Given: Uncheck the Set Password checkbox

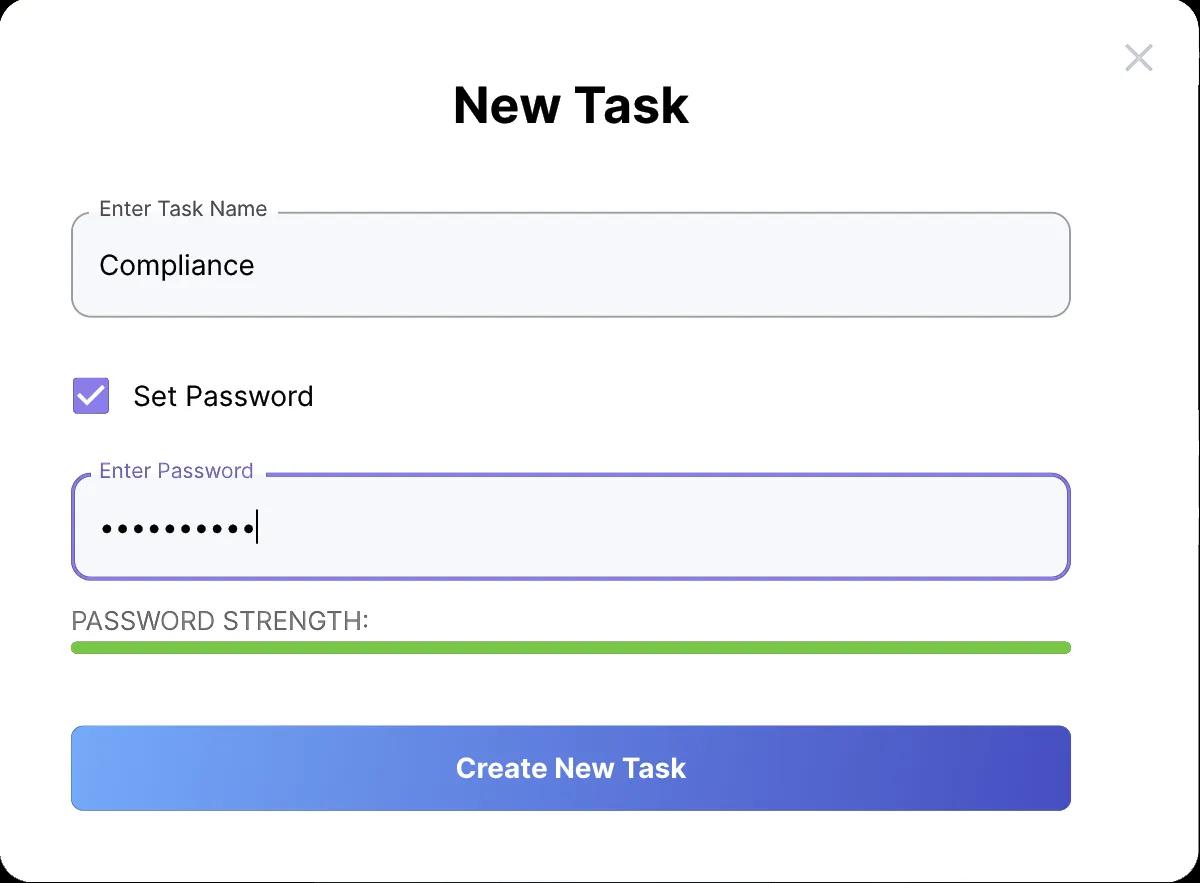Looking at the screenshot, I should [91, 396].
